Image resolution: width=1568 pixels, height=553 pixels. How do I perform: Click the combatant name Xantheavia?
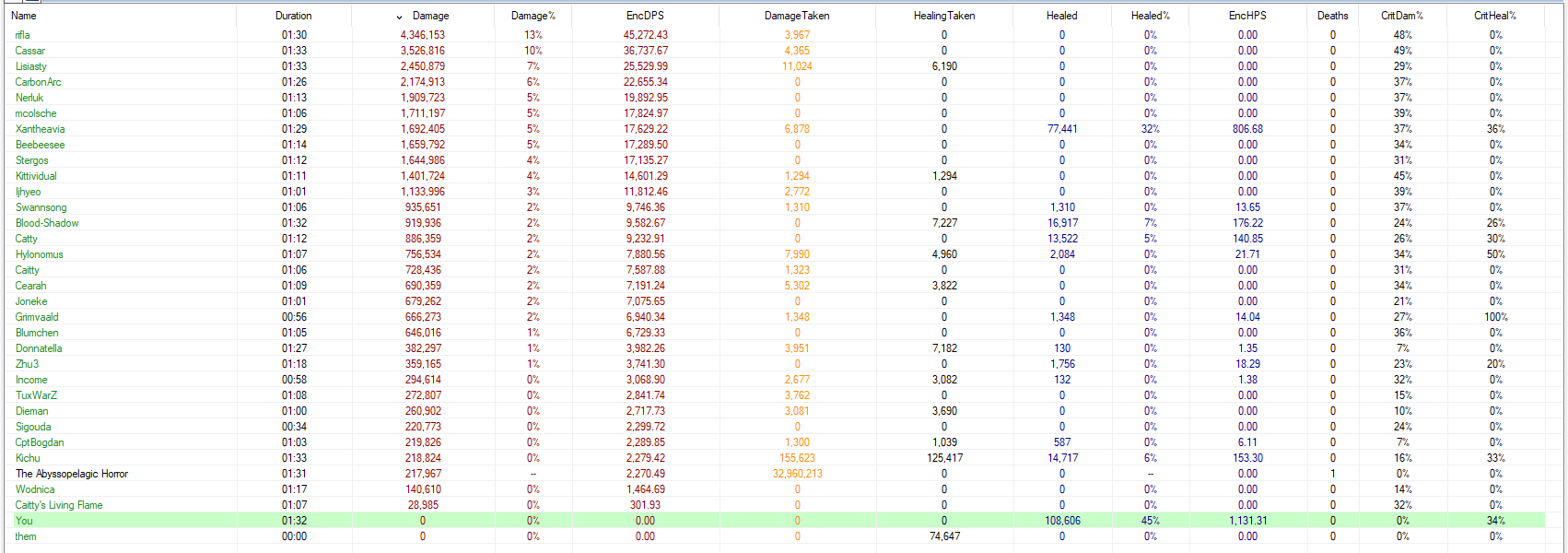(x=40, y=129)
